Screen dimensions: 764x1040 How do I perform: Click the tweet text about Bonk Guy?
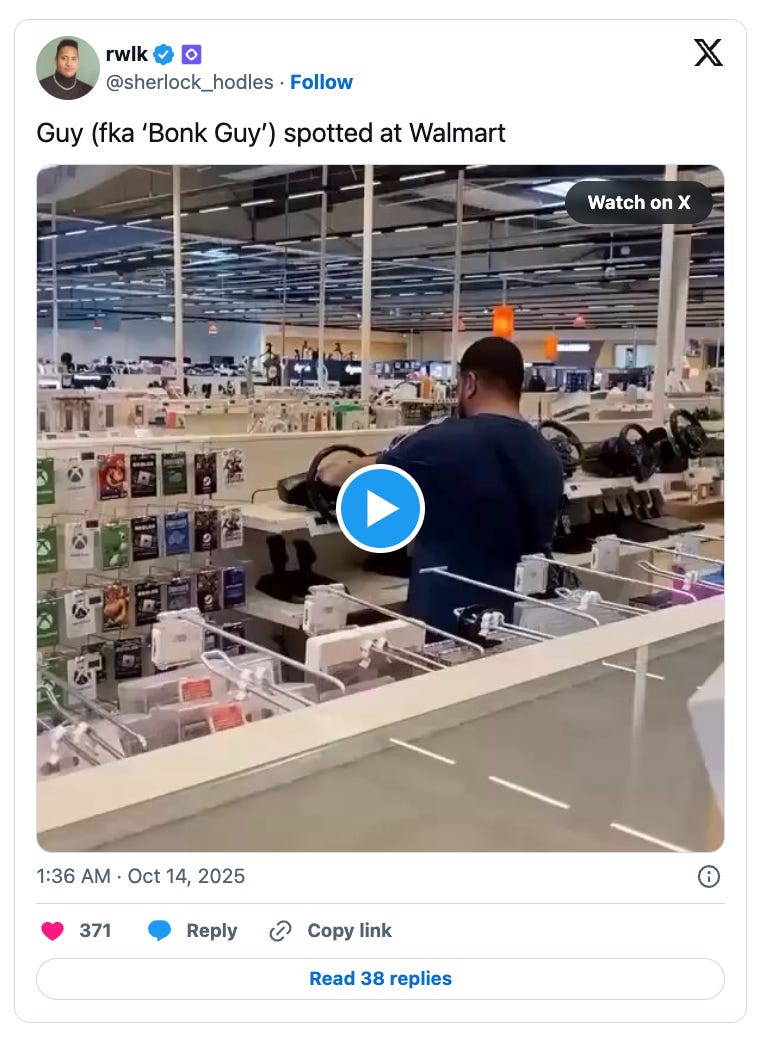click(x=271, y=133)
